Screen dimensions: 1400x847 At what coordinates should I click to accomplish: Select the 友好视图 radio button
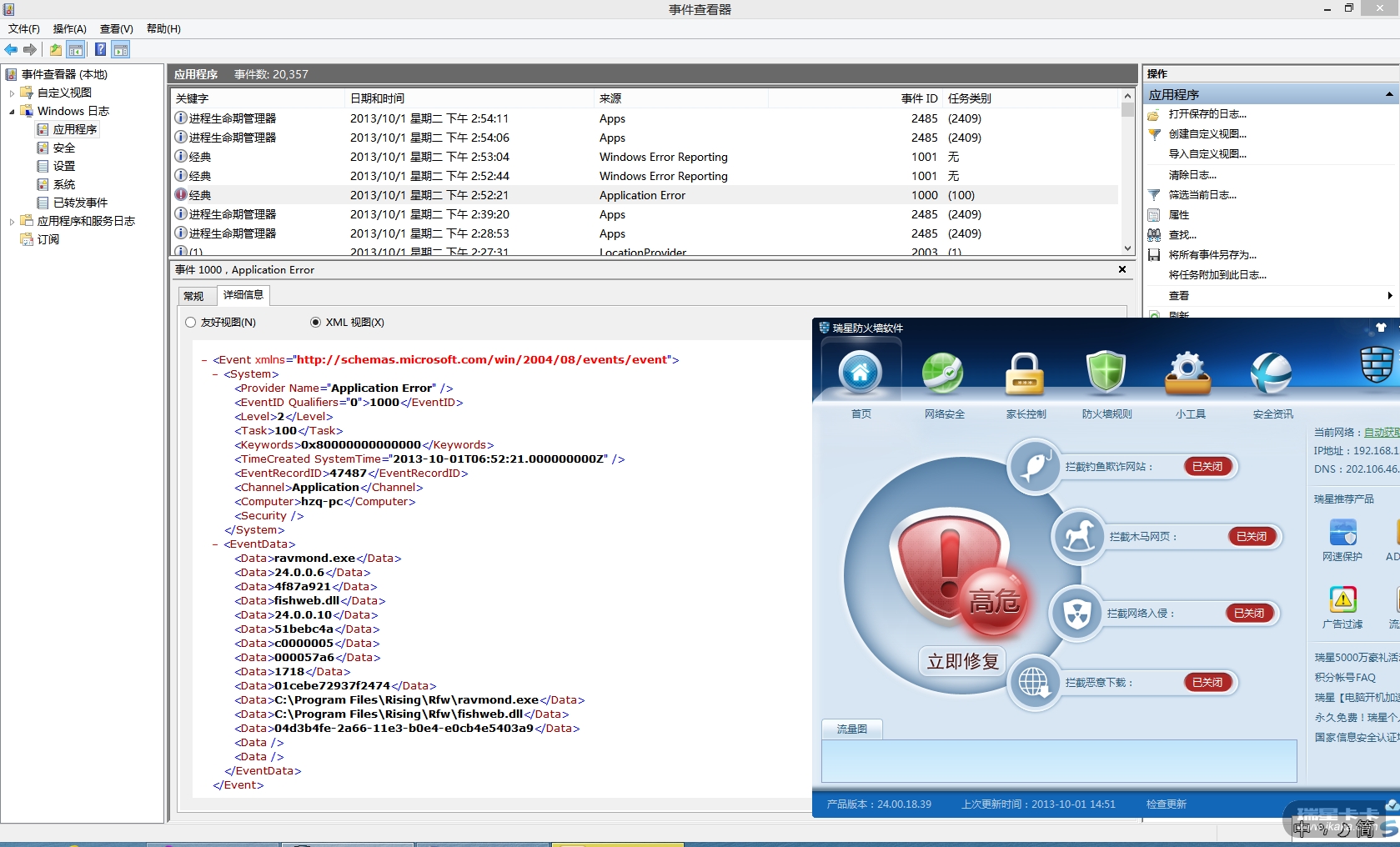(191, 323)
